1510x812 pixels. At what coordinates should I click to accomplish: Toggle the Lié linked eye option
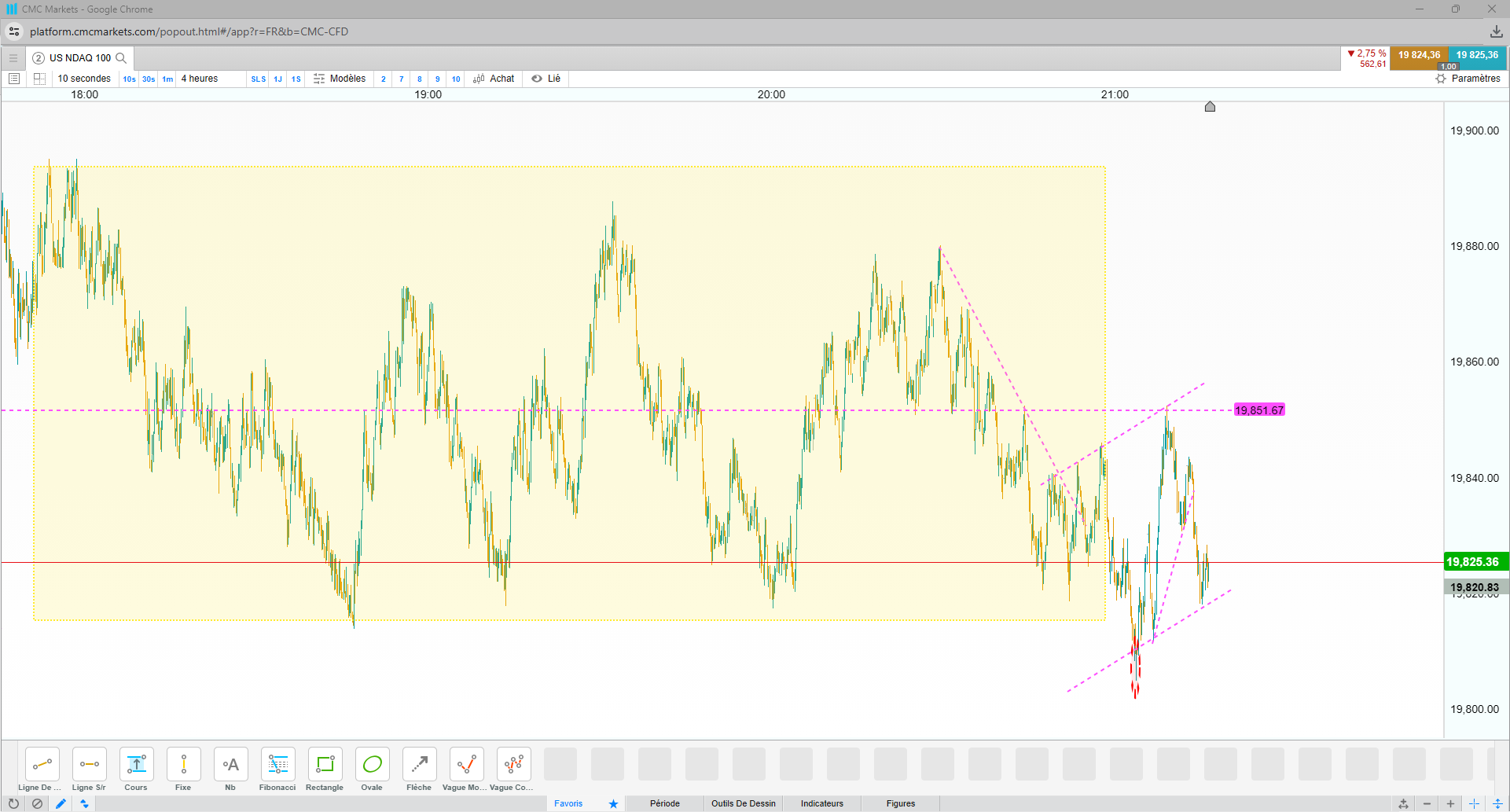pos(546,79)
